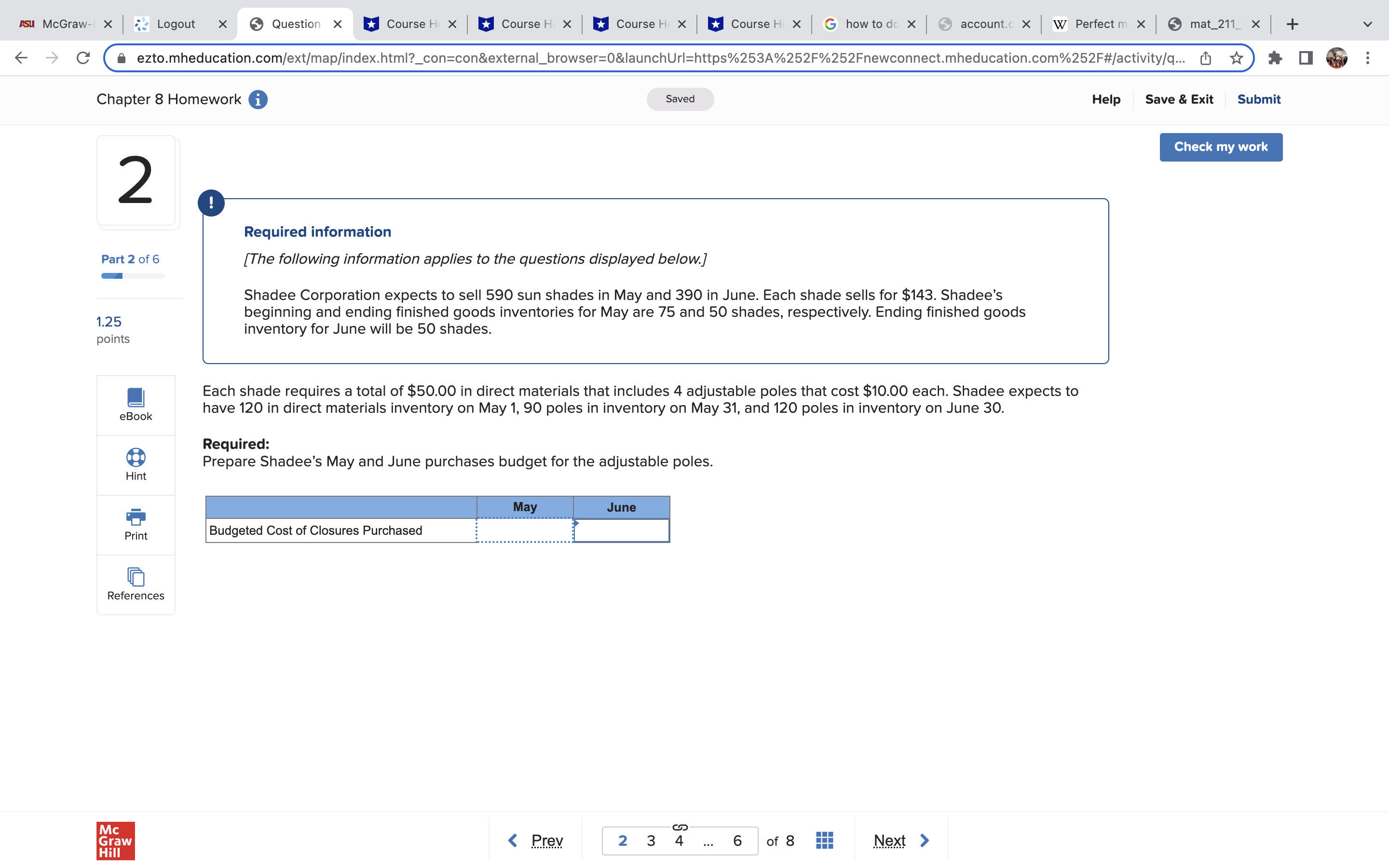Viewport: 1389px width, 868px height.
Task: Click the share icon in address bar
Action: point(1205,57)
